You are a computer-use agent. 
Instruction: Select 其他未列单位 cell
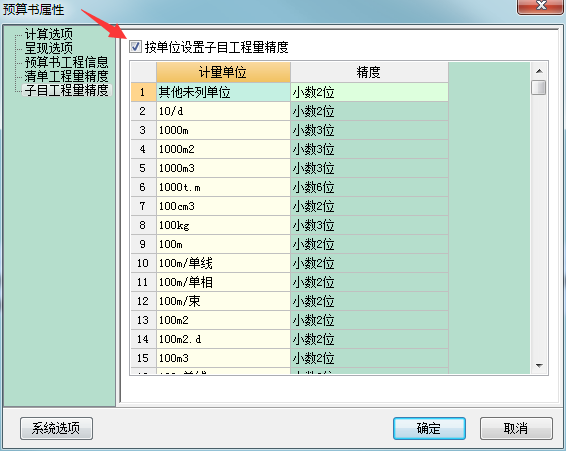coord(223,92)
